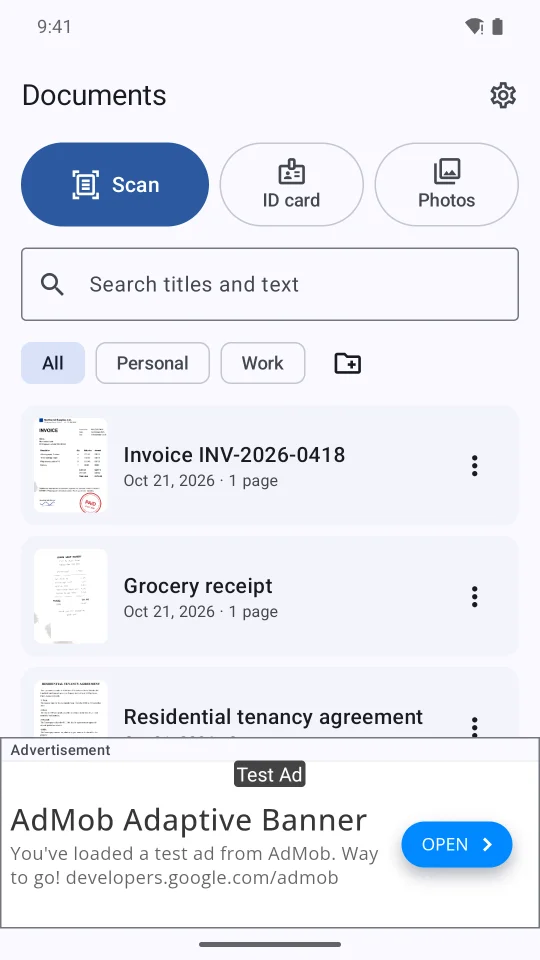Viewport: 540px width, 960px height.
Task: Tap the battery status icon
Action: pyautogui.click(x=497, y=26)
